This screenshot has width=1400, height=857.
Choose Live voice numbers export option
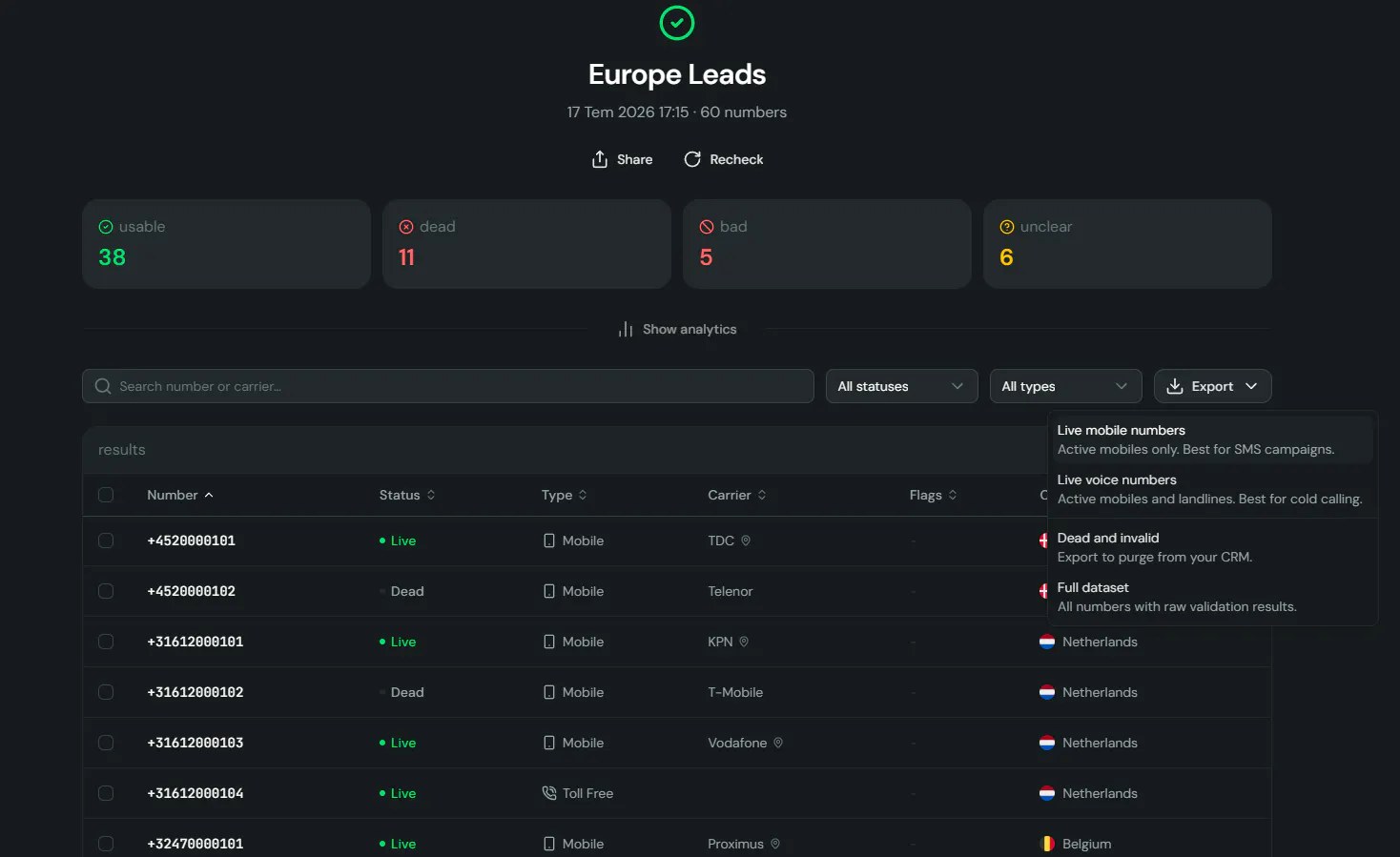click(x=1212, y=489)
